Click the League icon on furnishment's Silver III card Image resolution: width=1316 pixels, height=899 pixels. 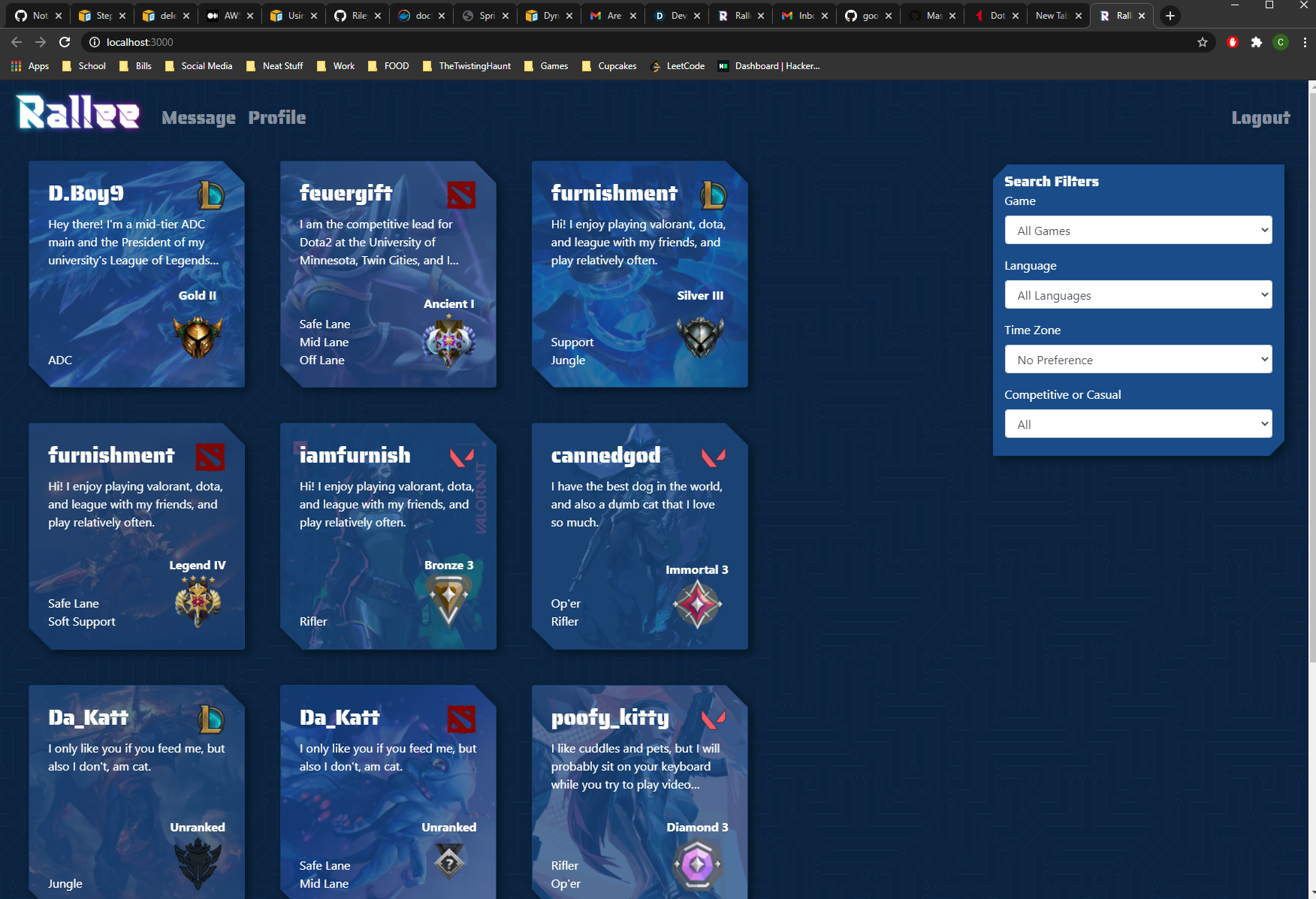(x=714, y=195)
